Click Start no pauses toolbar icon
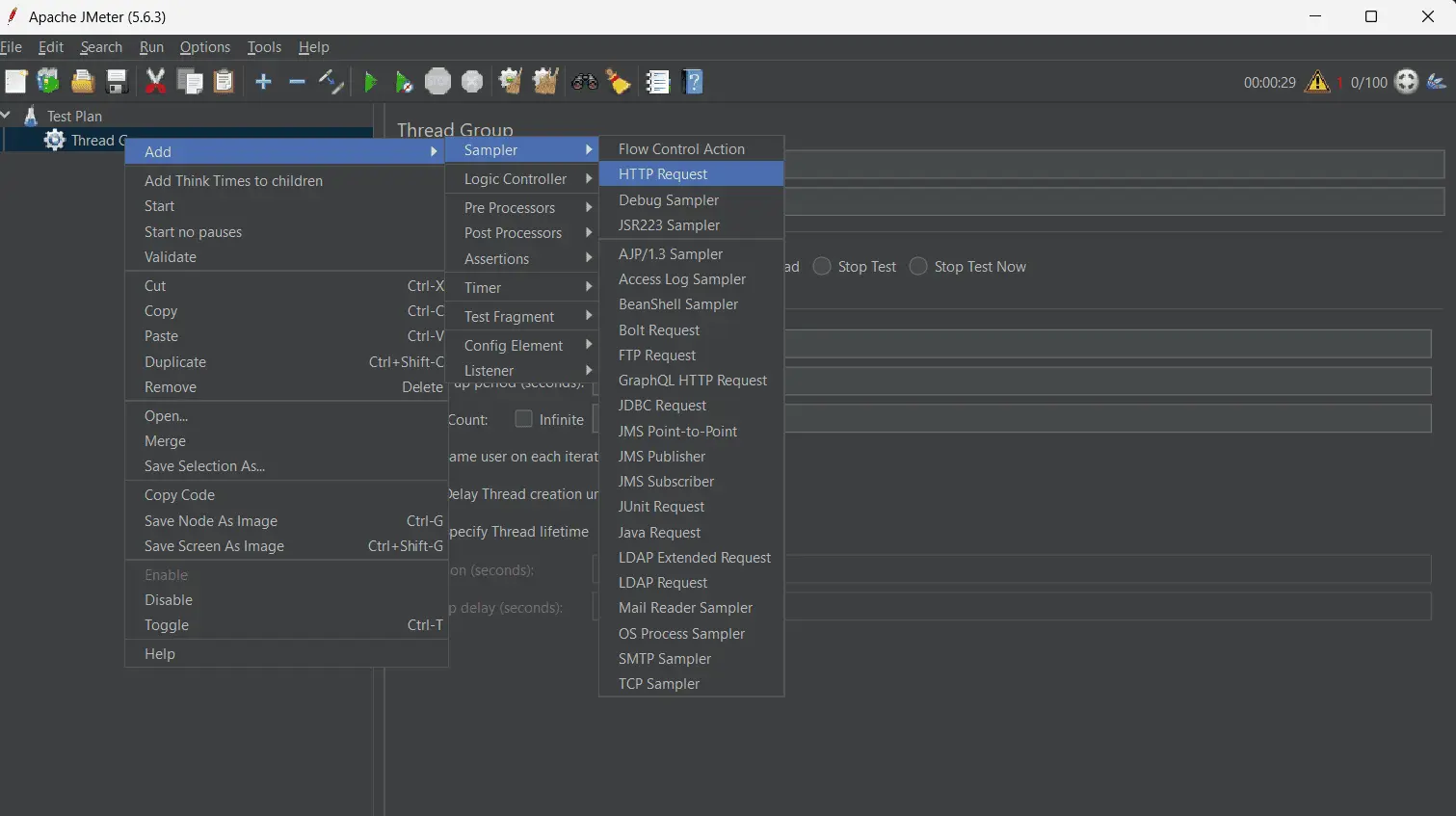The height and width of the screenshot is (816, 1456). pyautogui.click(x=404, y=82)
